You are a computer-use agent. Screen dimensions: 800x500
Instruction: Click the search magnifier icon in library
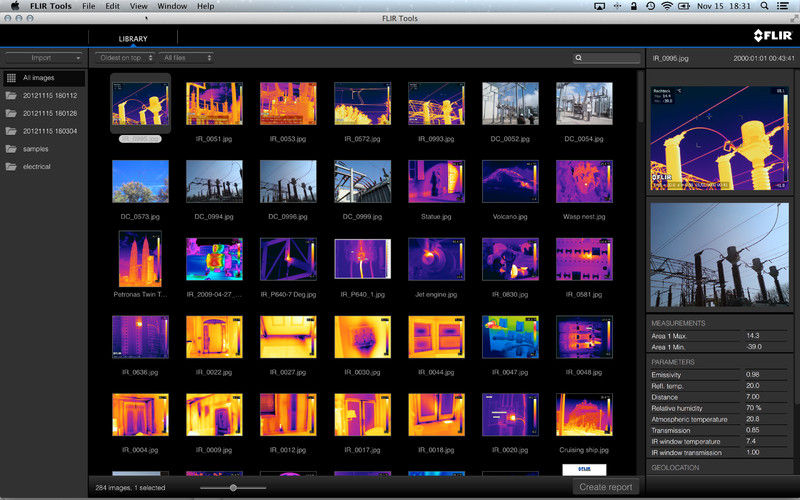click(x=579, y=58)
